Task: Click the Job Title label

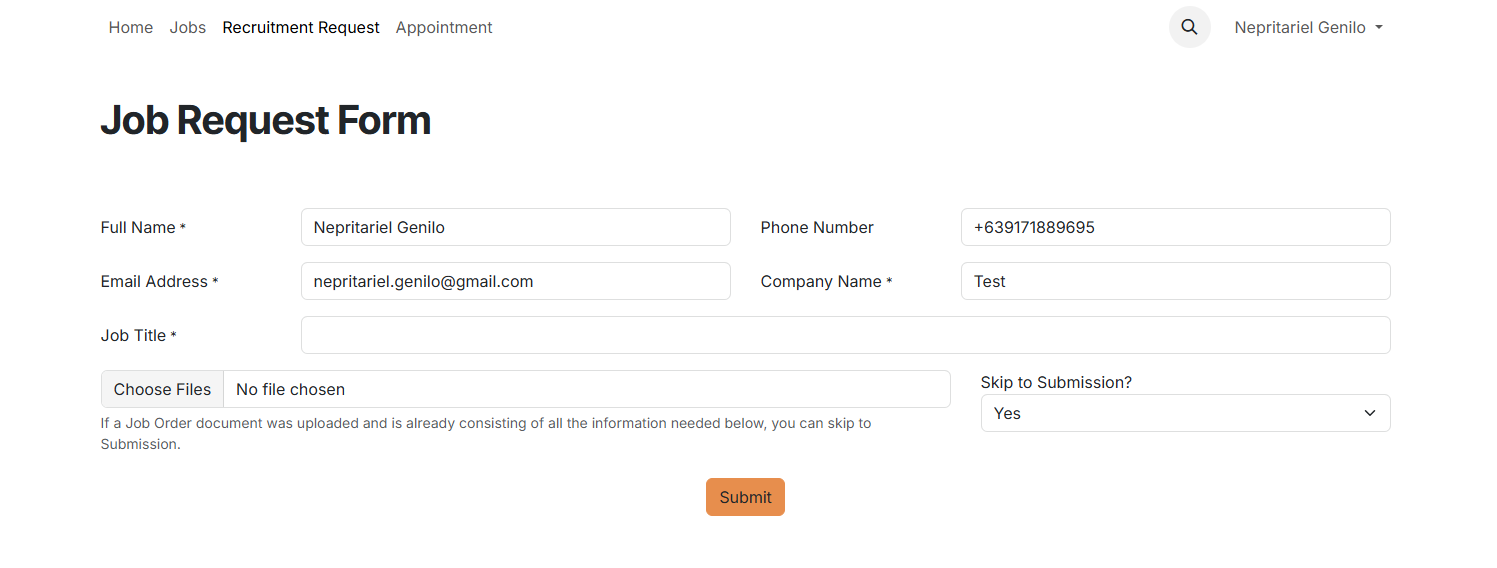Action: (138, 336)
